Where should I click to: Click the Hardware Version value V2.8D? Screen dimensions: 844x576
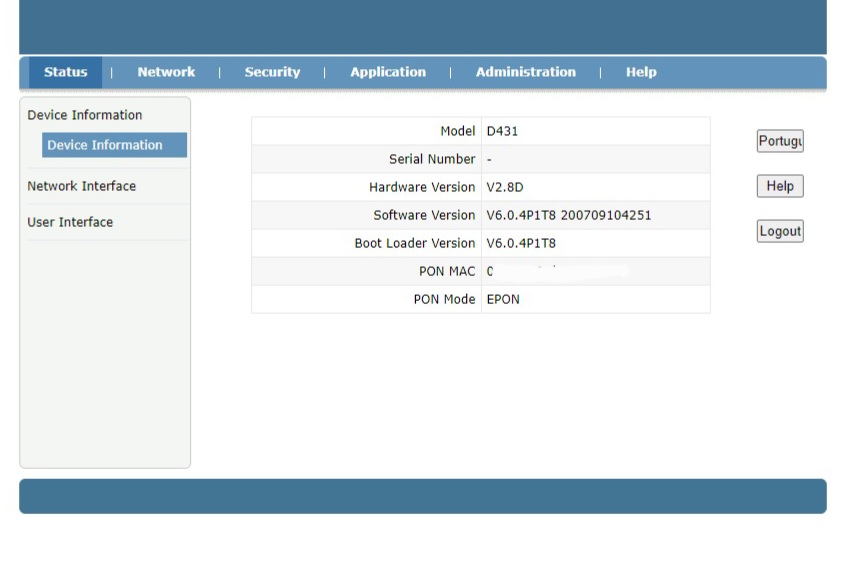tap(505, 187)
